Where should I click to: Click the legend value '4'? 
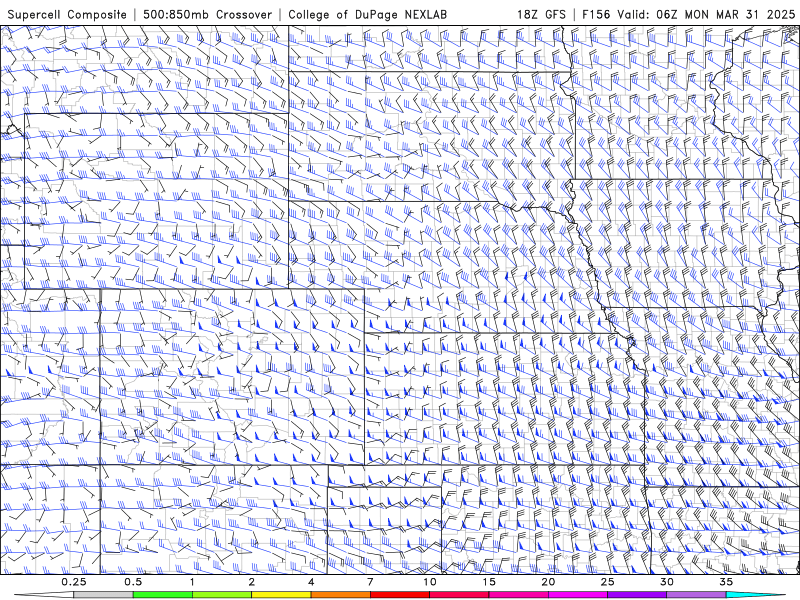click(x=311, y=582)
